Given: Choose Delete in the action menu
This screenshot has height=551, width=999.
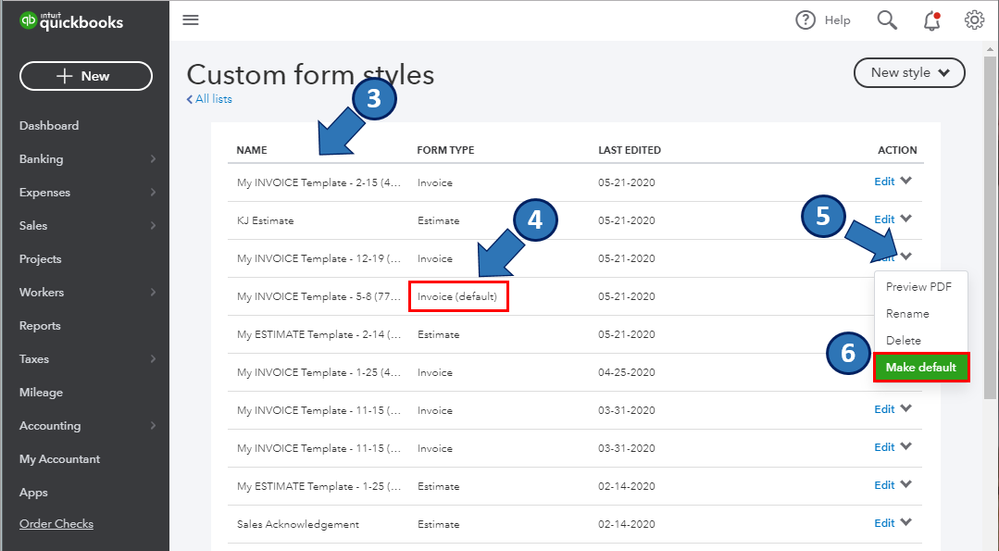Looking at the screenshot, I should point(904,341).
